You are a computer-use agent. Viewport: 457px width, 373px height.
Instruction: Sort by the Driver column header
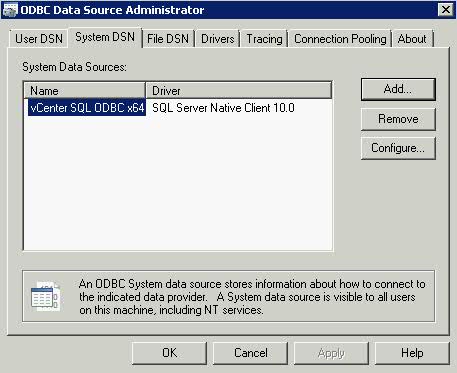click(x=239, y=90)
